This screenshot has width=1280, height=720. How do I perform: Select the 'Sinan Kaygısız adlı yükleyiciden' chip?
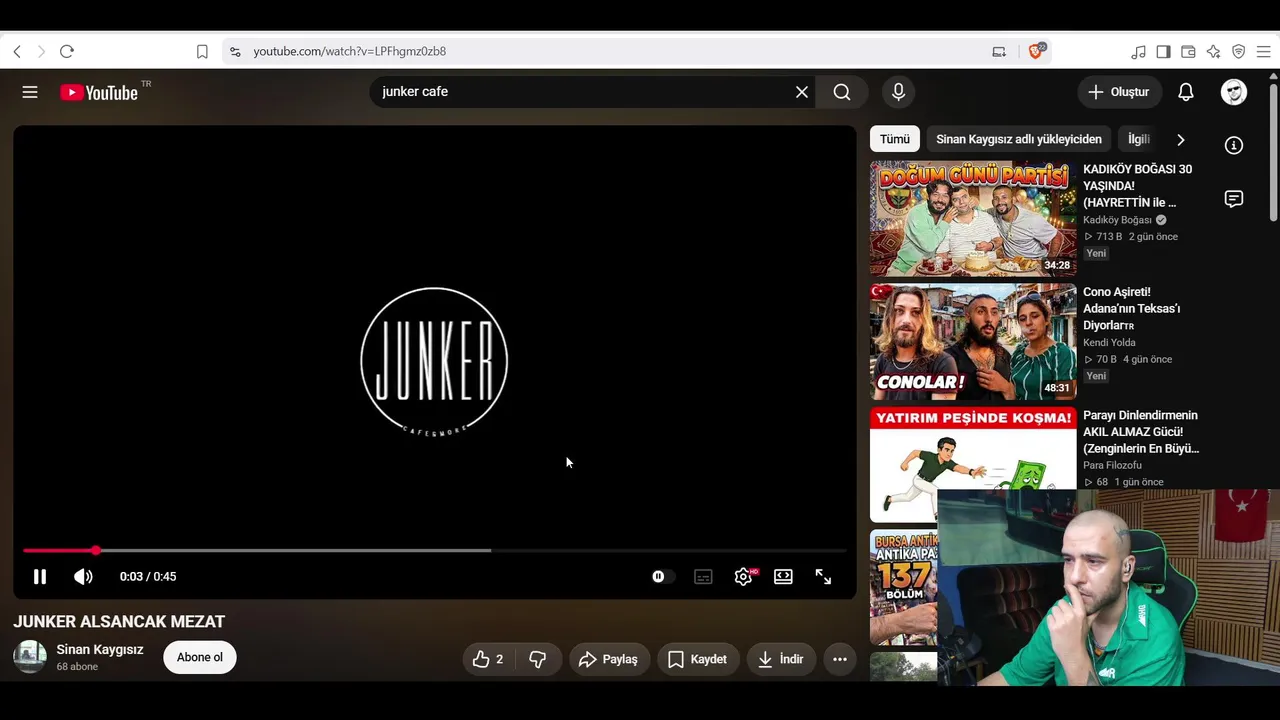tap(1019, 139)
